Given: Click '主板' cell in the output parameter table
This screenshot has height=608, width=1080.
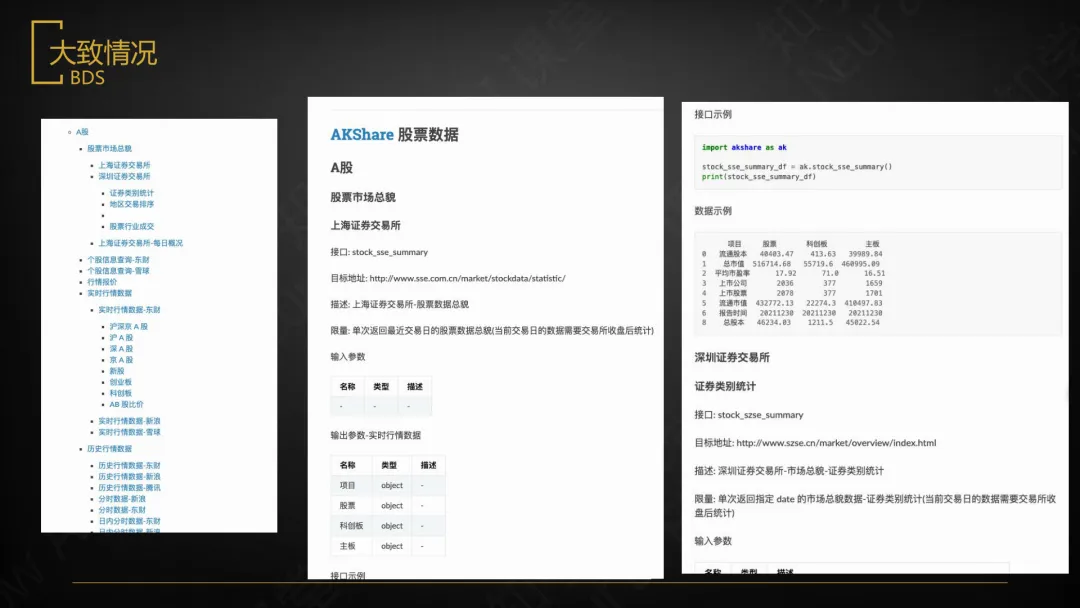Looking at the screenshot, I should coord(348,546).
